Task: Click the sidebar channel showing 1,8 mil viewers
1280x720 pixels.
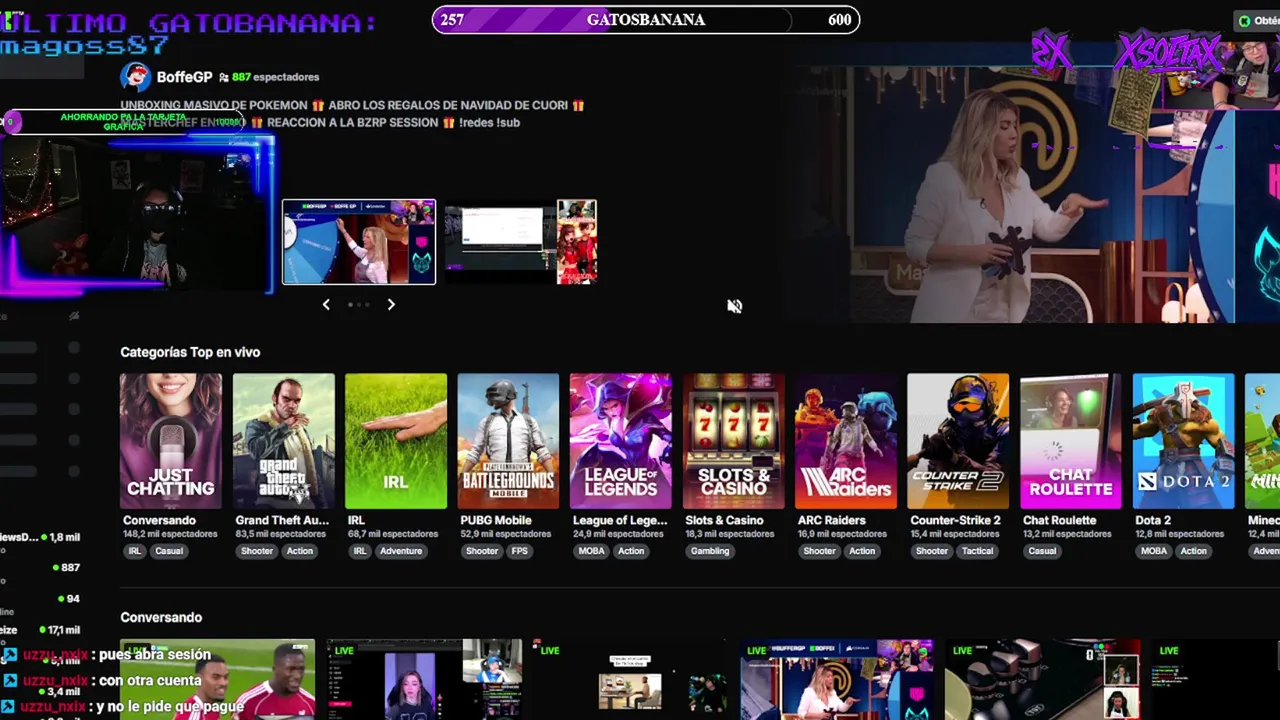Action: (40, 537)
